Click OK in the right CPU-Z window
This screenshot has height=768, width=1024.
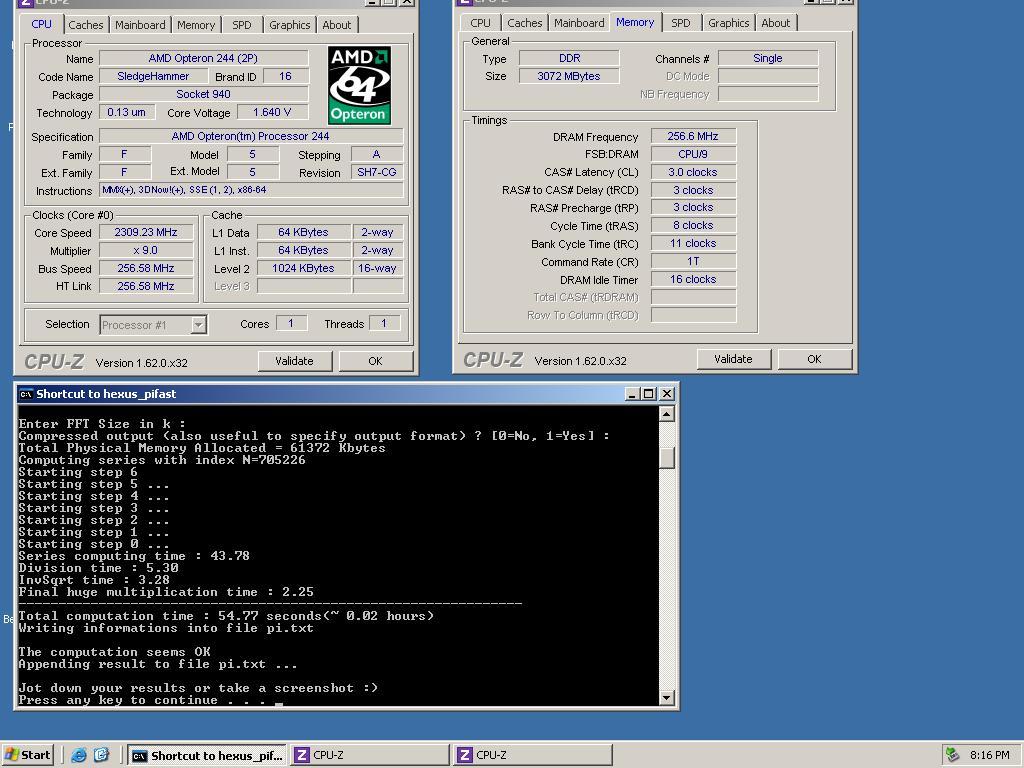814,359
